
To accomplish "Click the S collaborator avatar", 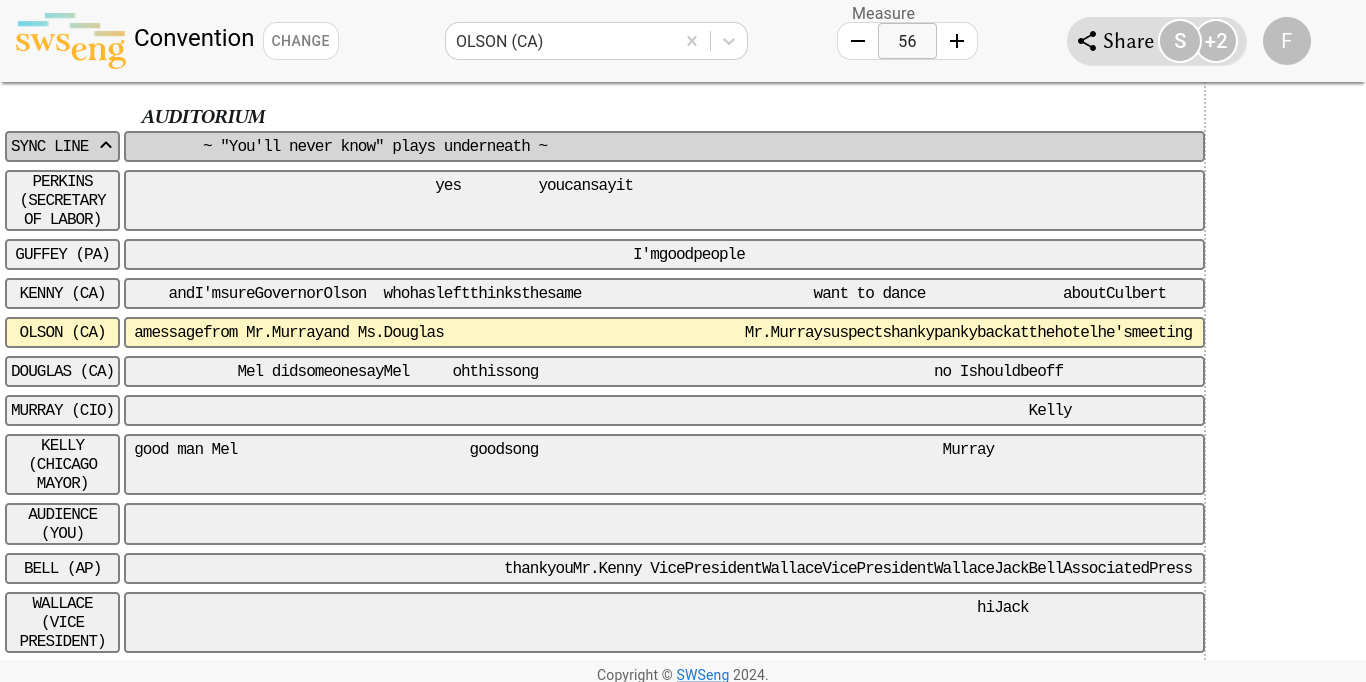I will pyautogui.click(x=1180, y=41).
